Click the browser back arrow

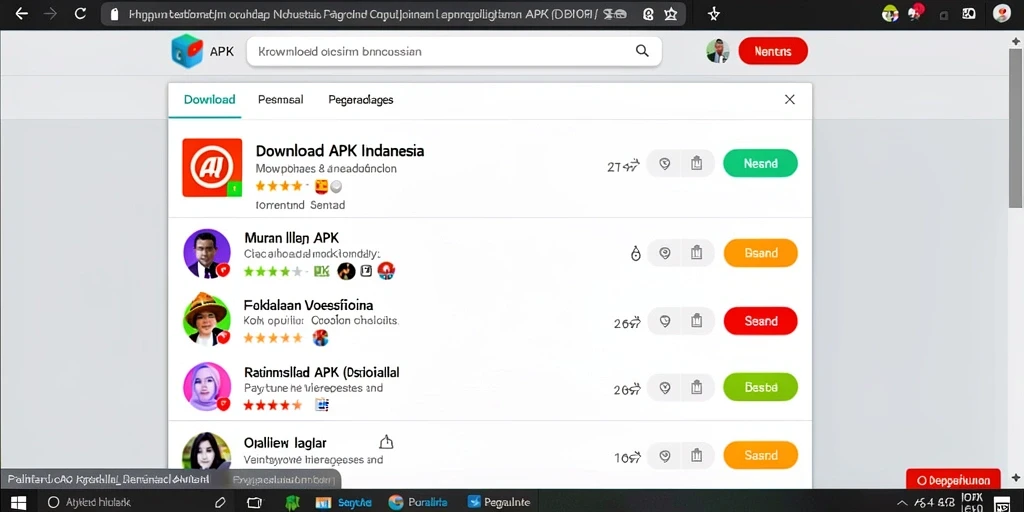(22, 14)
